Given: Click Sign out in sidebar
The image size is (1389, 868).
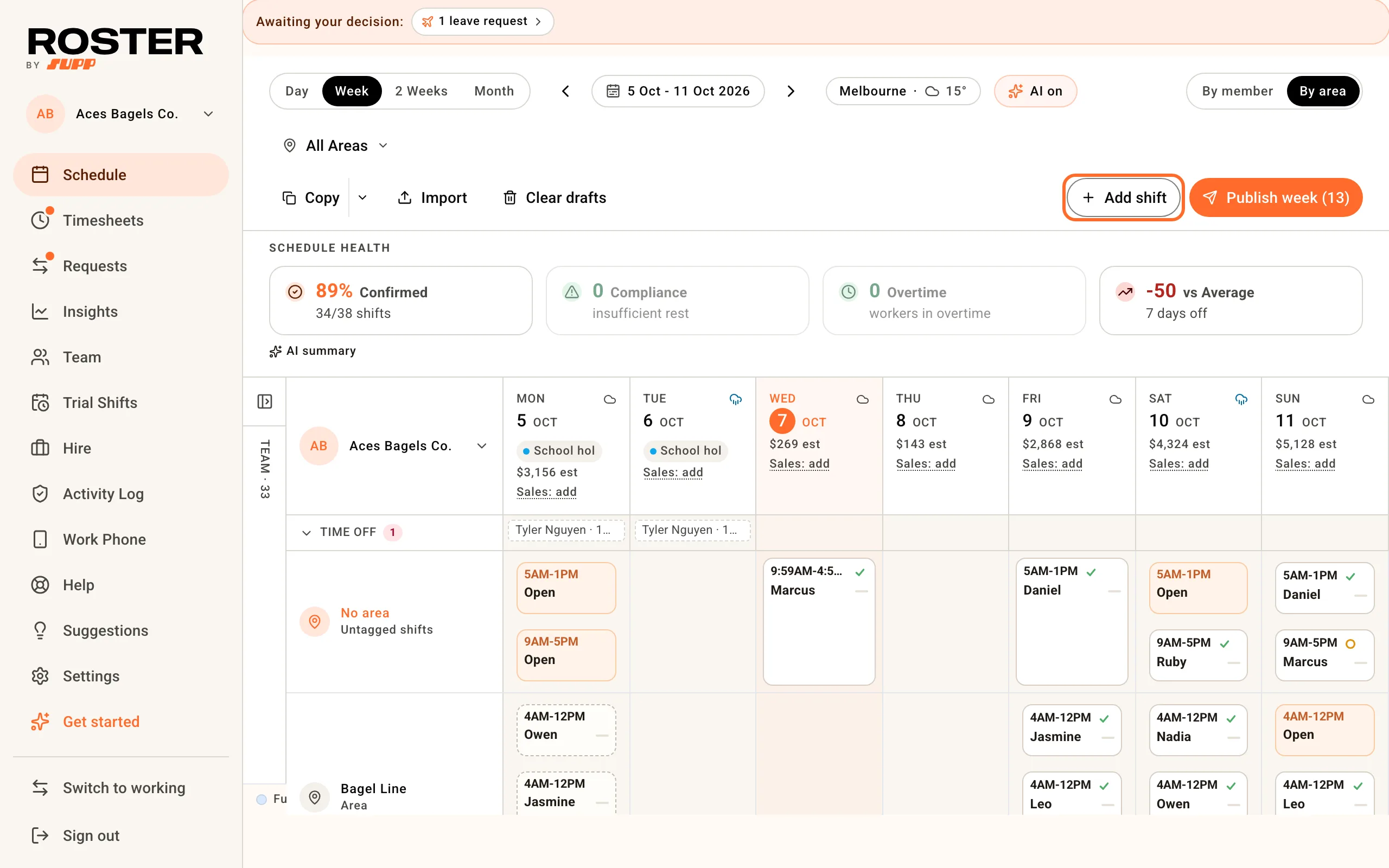Looking at the screenshot, I should tap(120, 835).
